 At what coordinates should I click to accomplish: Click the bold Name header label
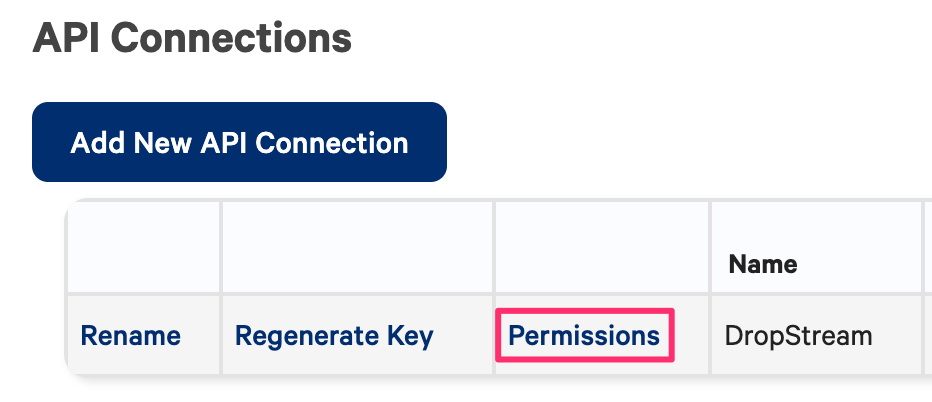pyautogui.click(x=763, y=264)
